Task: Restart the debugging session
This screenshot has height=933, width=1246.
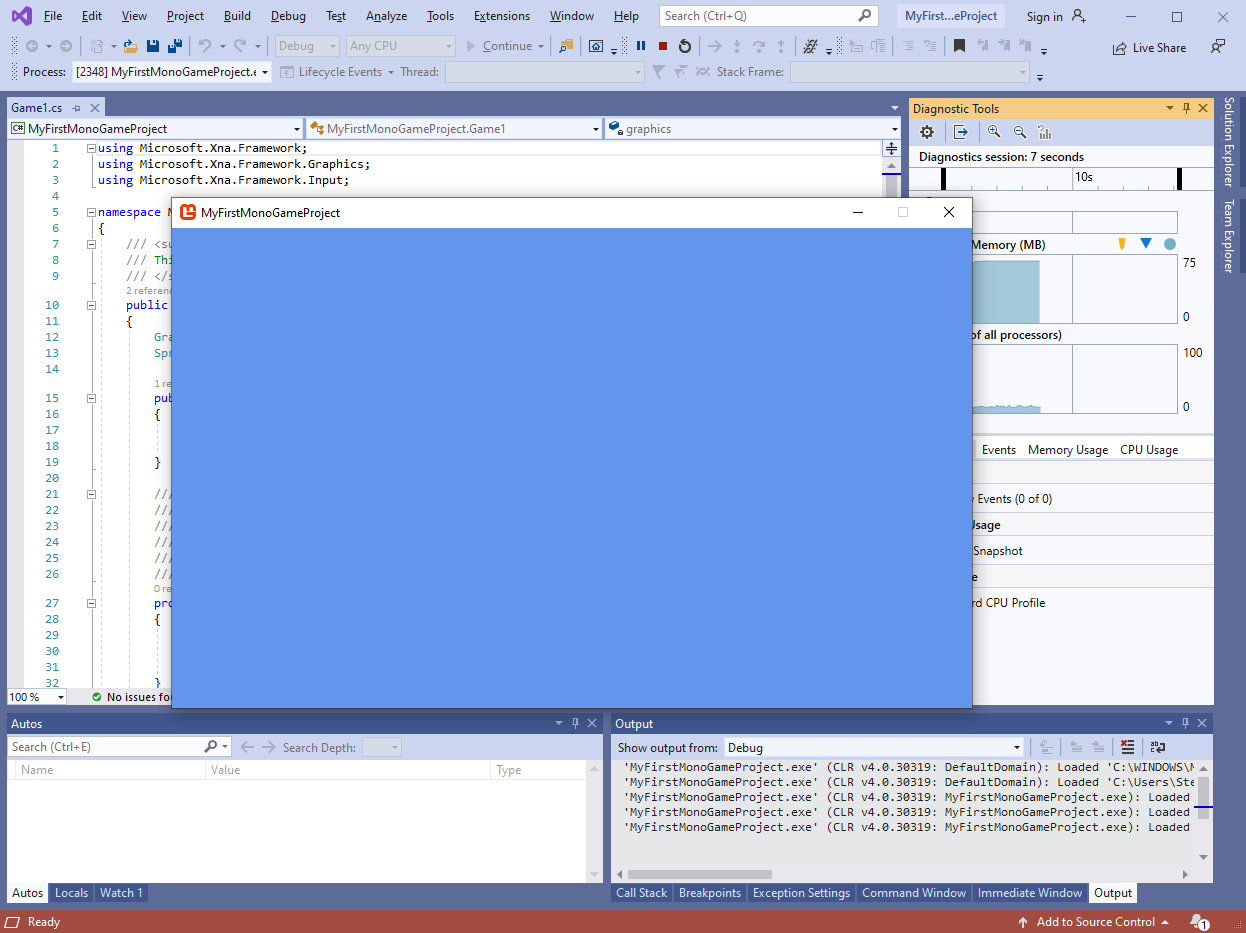Action: (685, 46)
